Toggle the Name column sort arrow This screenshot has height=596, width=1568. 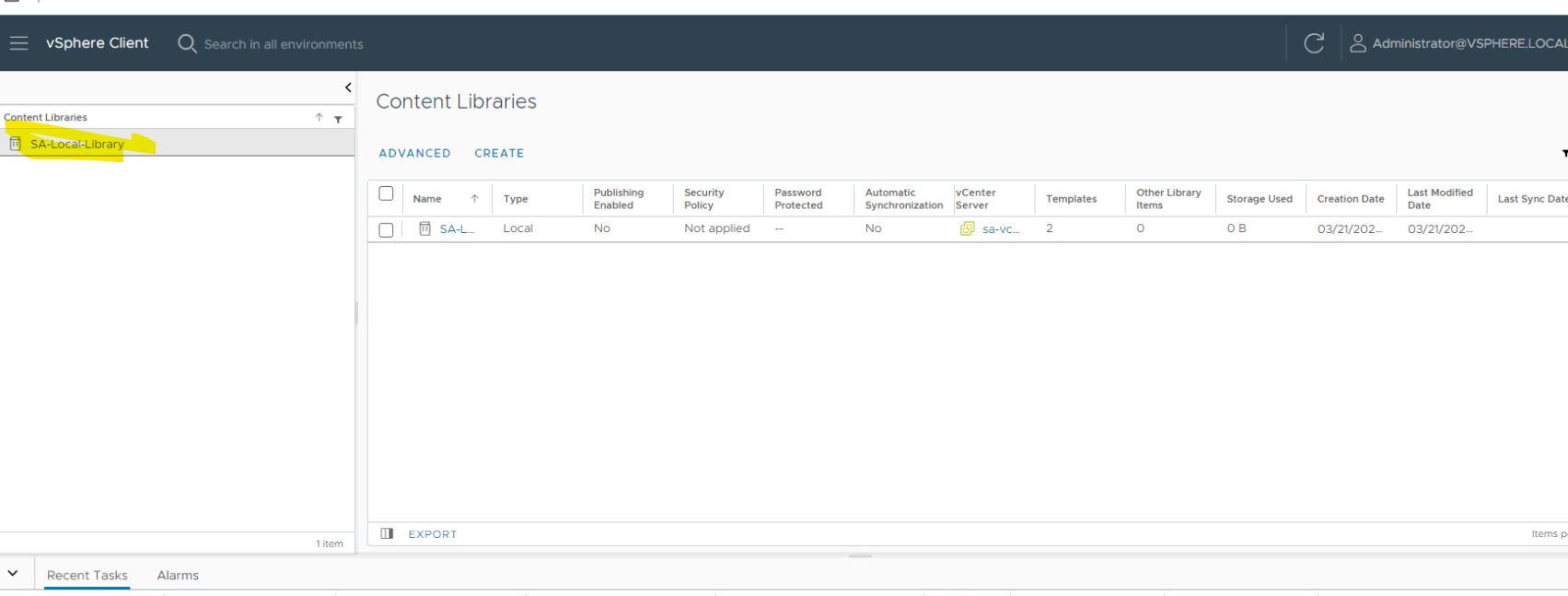tap(474, 199)
